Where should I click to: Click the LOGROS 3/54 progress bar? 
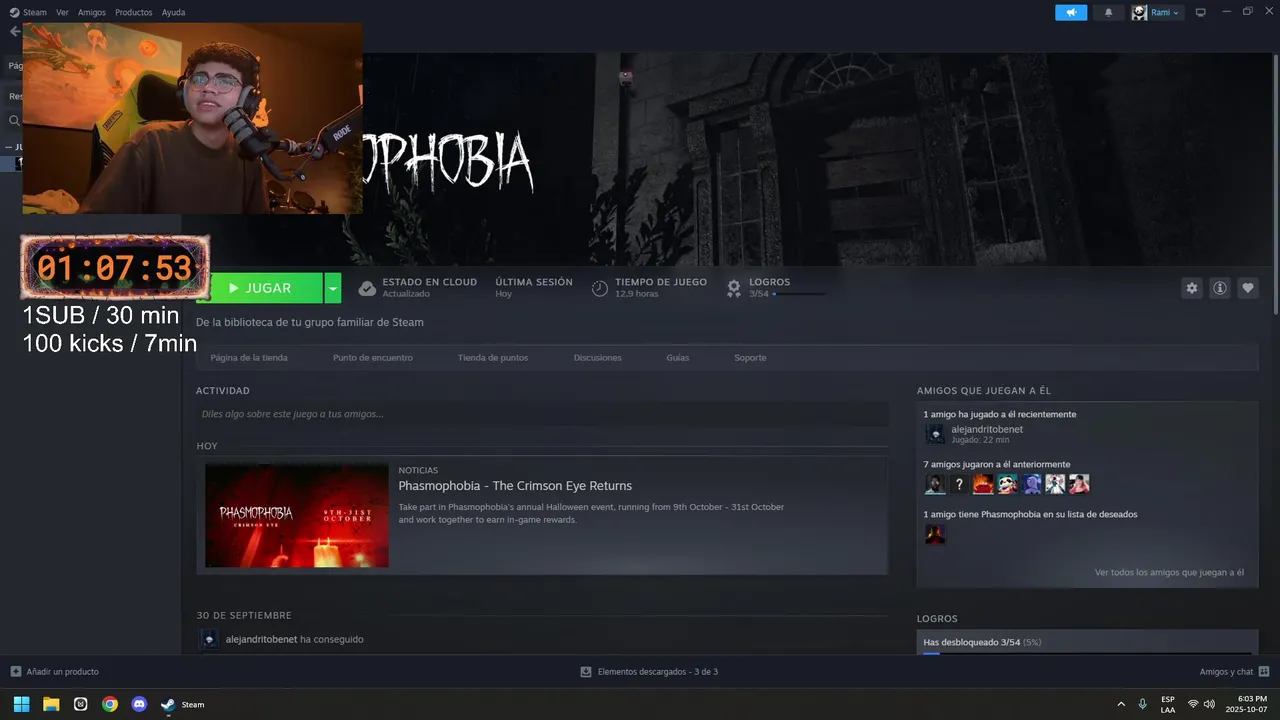pos(799,294)
